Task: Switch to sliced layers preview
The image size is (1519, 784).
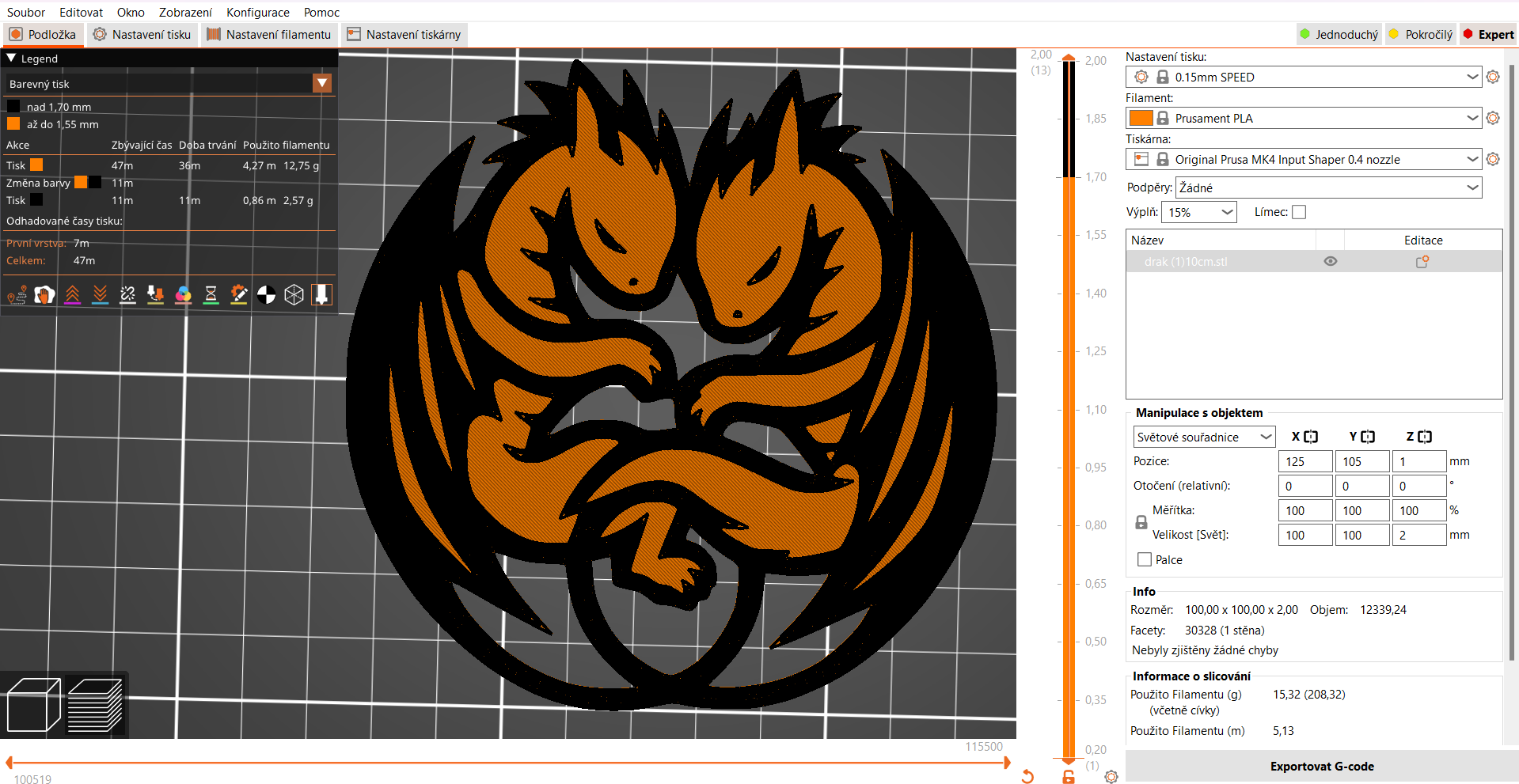Action: coord(95,705)
